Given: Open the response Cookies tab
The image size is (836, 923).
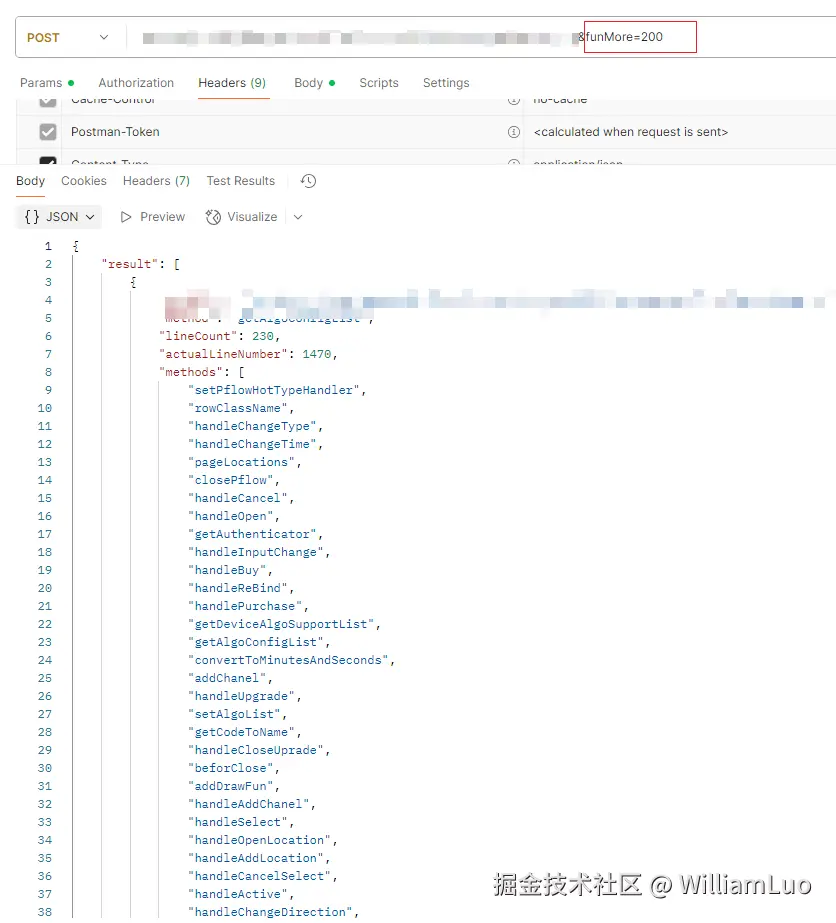Looking at the screenshot, I should pyautogui.click(x=84, y=181).
